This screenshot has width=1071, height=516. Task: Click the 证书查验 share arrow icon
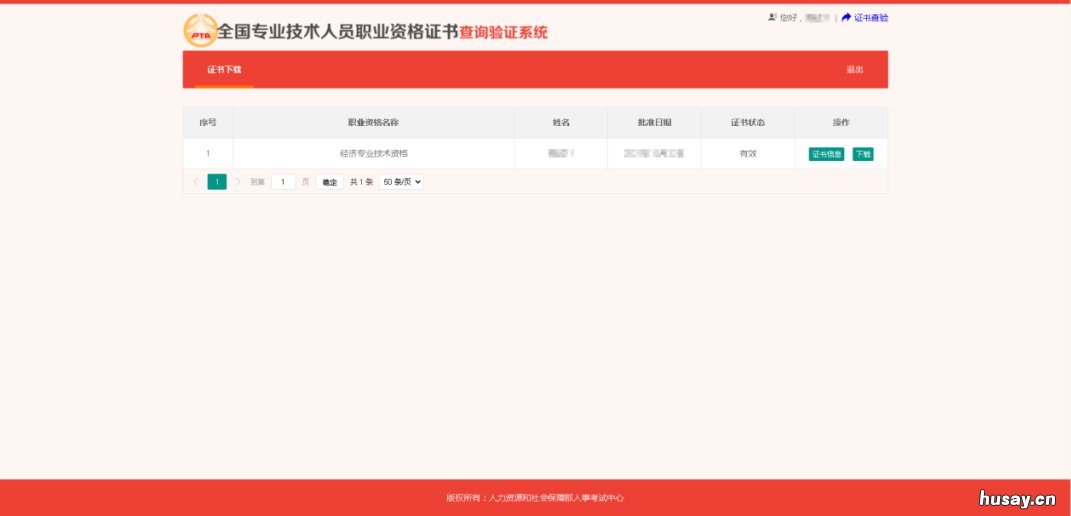846,17
